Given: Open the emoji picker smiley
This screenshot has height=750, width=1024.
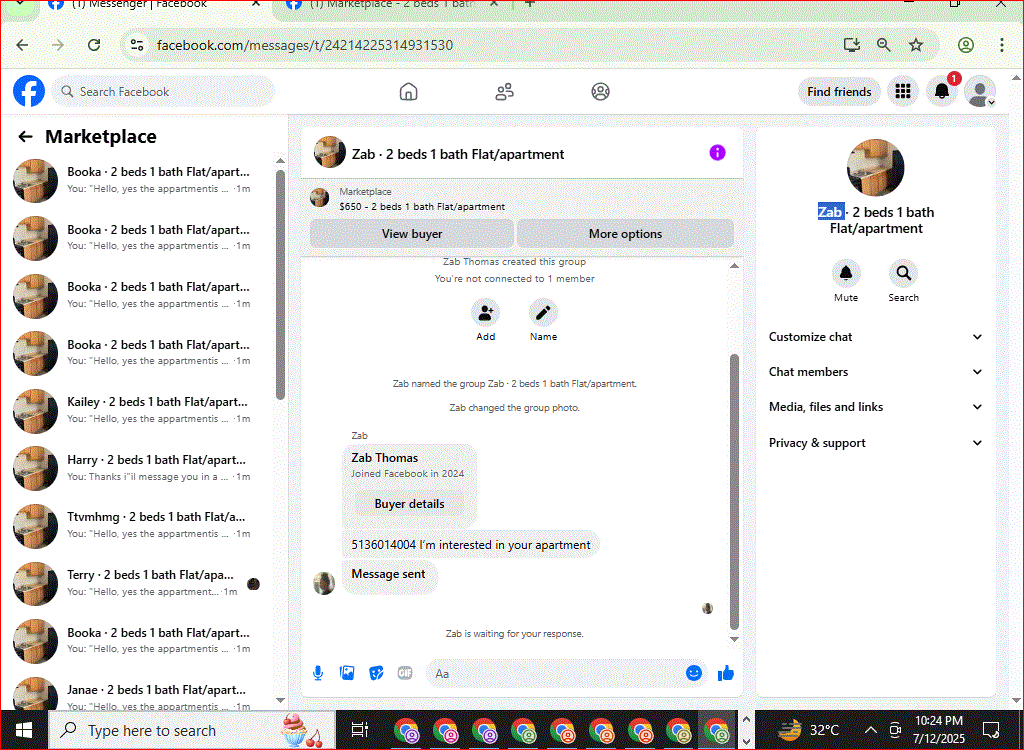Looking at the screenshot, I should point(694,673).
